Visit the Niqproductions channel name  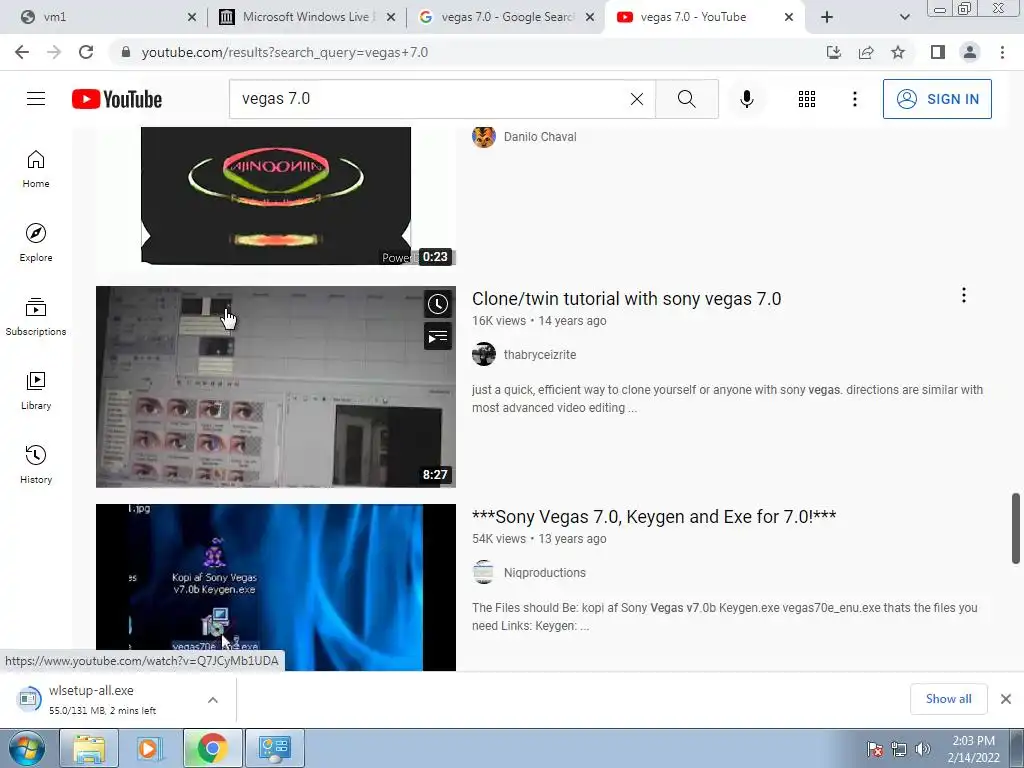[544, 573]
